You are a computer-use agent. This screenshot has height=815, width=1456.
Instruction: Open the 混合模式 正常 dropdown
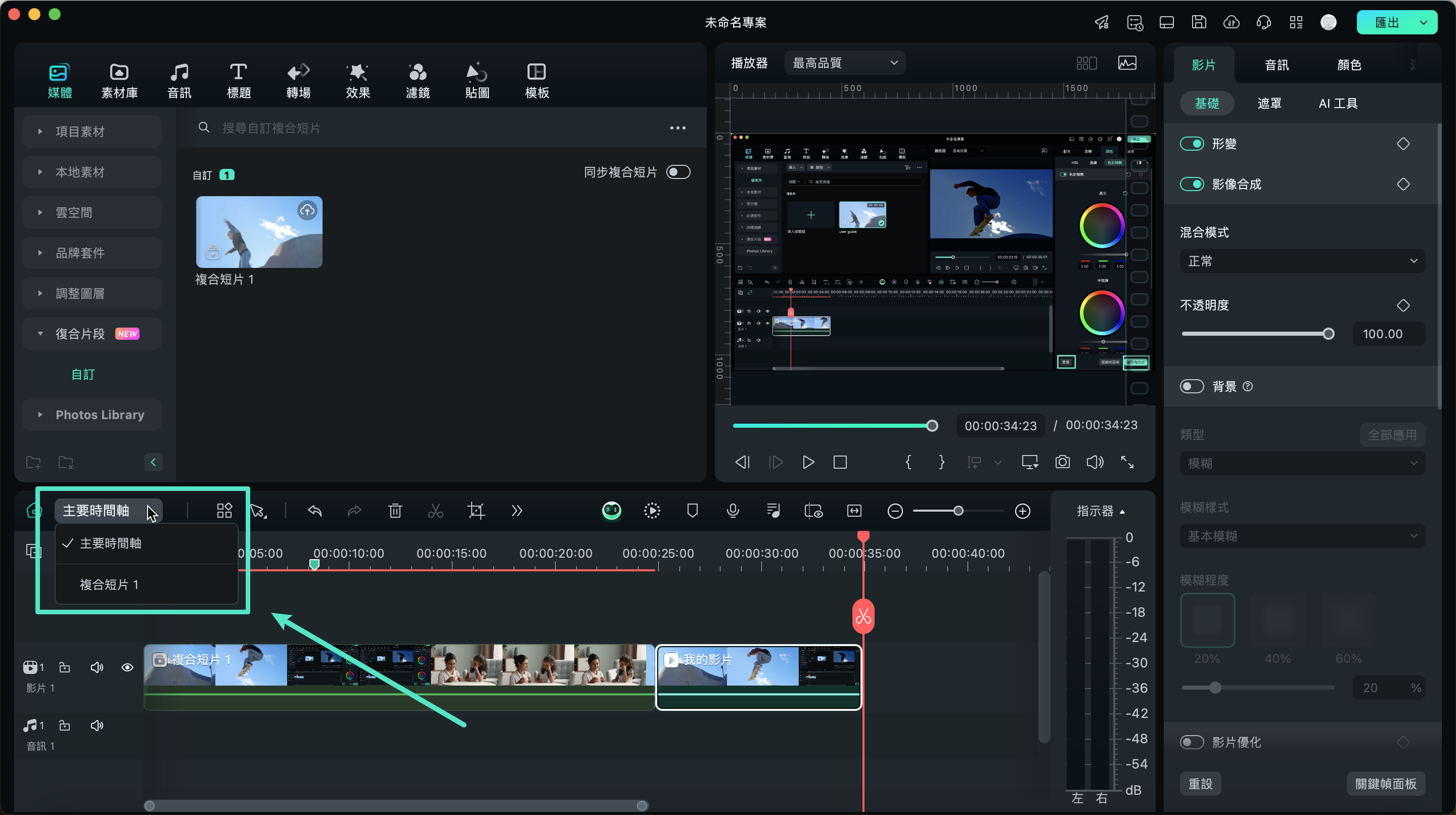1302,261
